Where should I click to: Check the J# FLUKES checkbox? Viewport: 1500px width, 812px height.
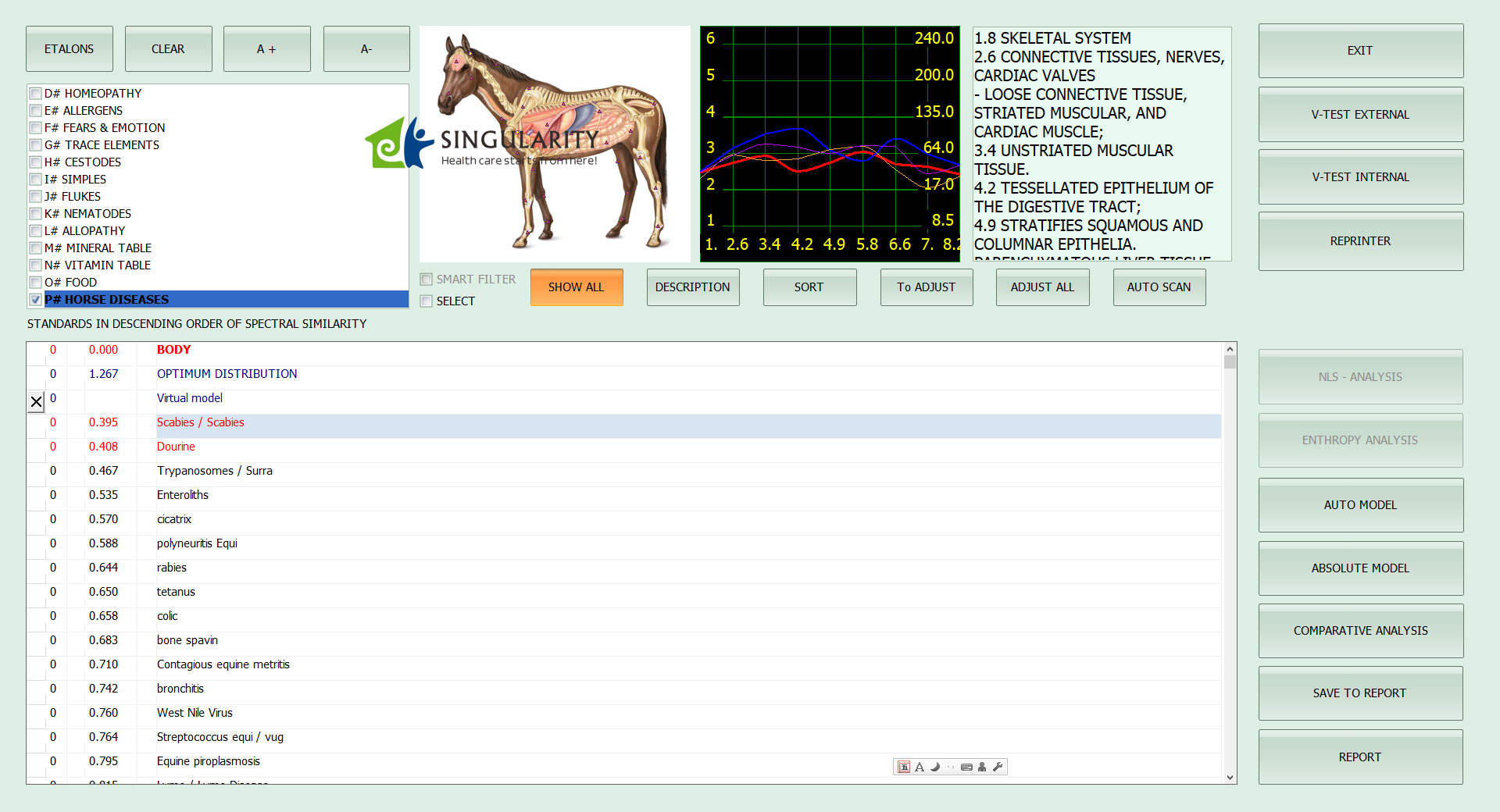click(x=35, y=197)
